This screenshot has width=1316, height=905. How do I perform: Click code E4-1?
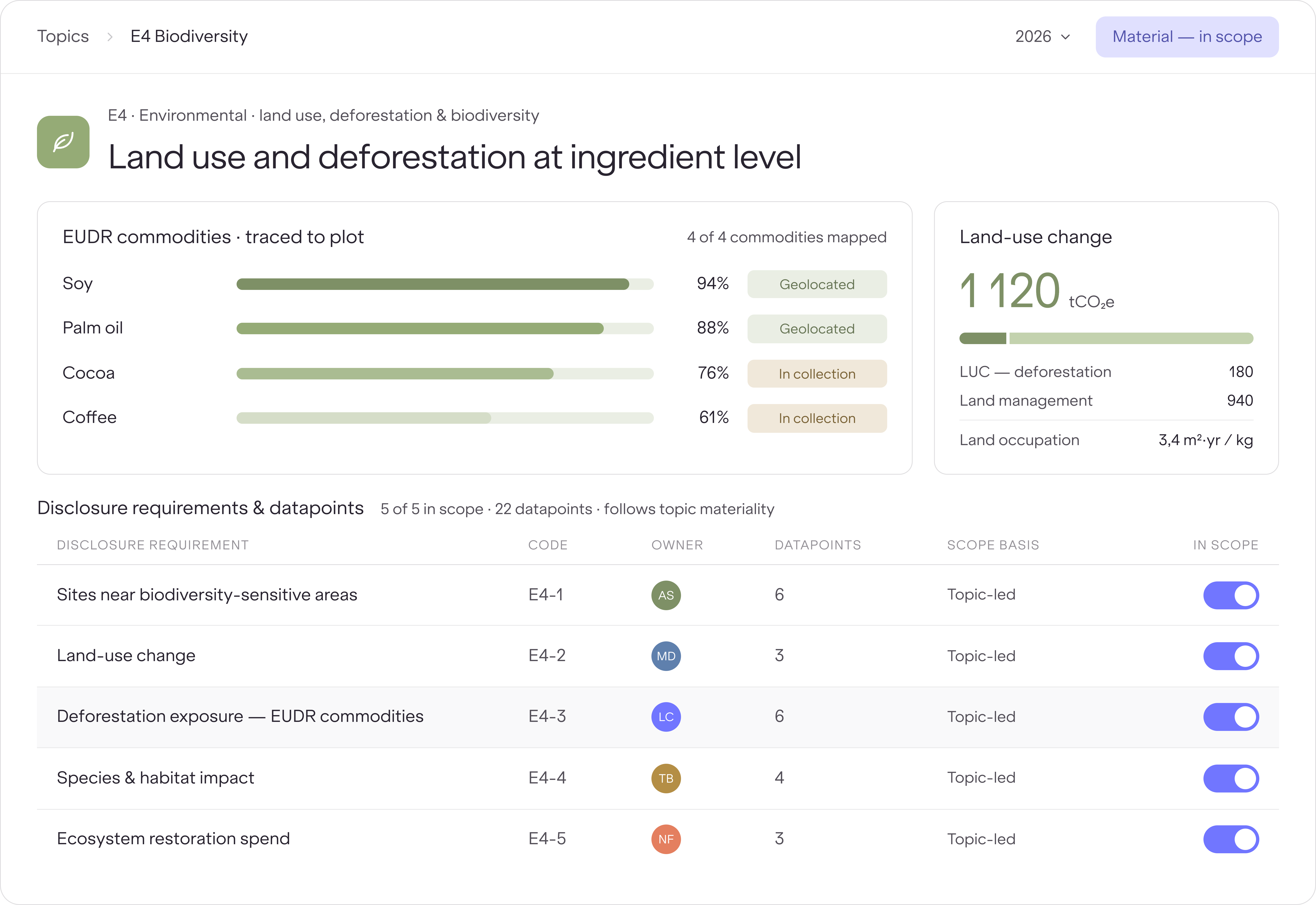(546, 595)
